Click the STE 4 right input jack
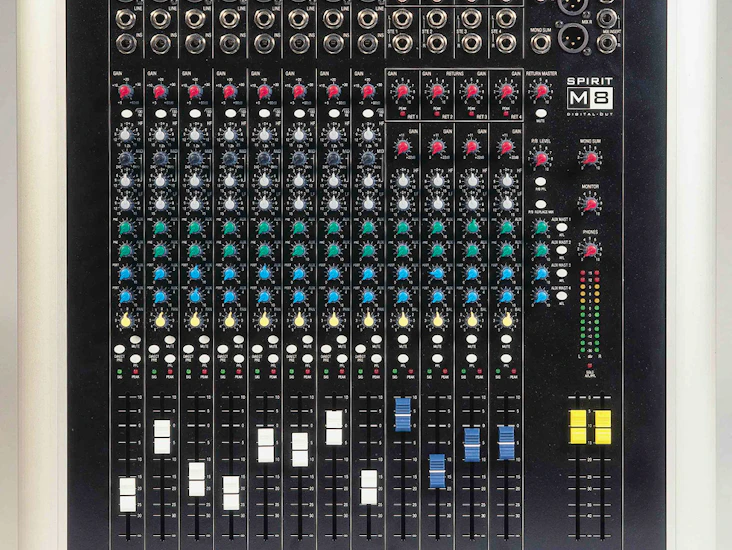 tap(506, 43)
